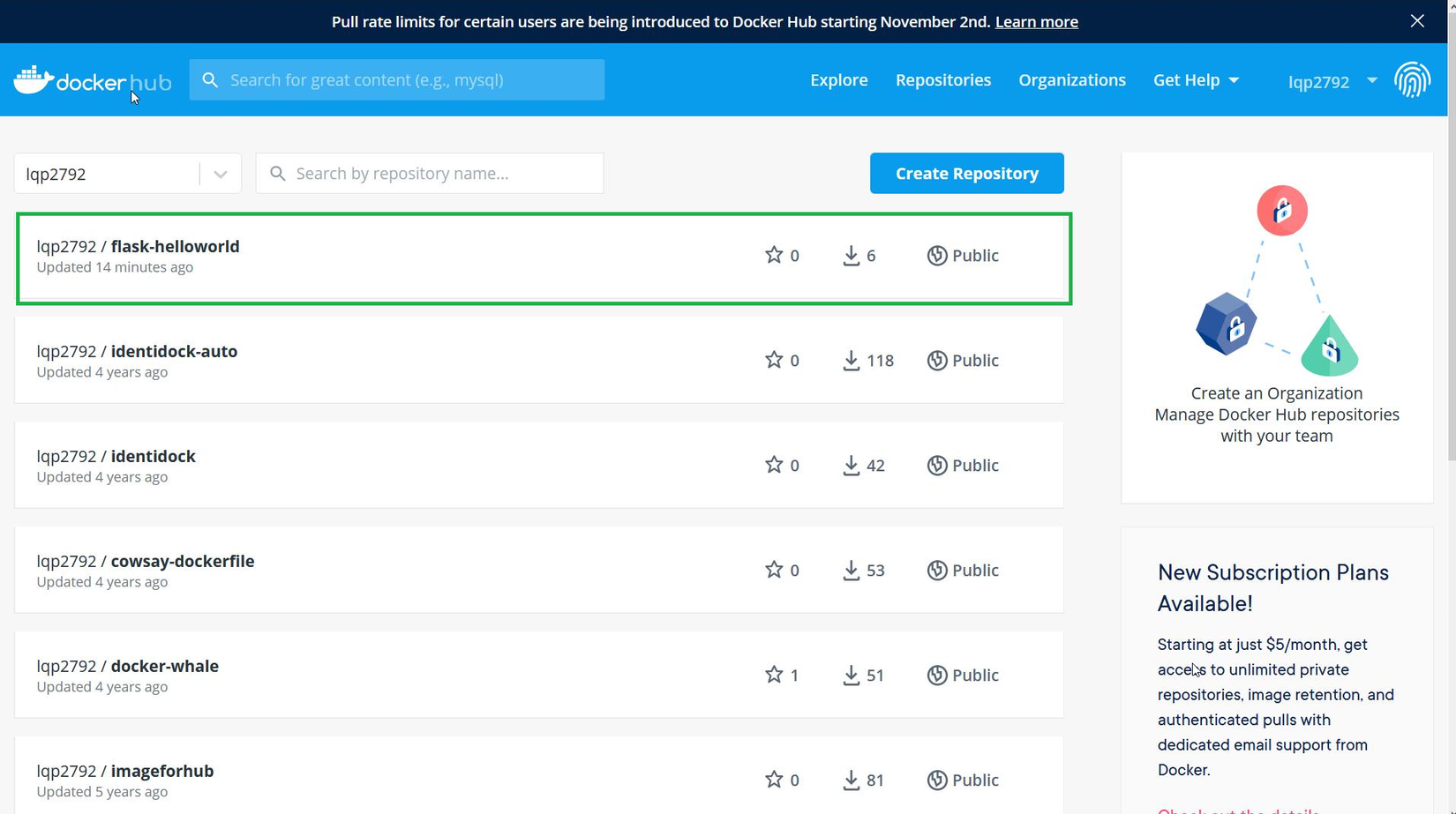Click download icon on identidock row

coord(851,465)
